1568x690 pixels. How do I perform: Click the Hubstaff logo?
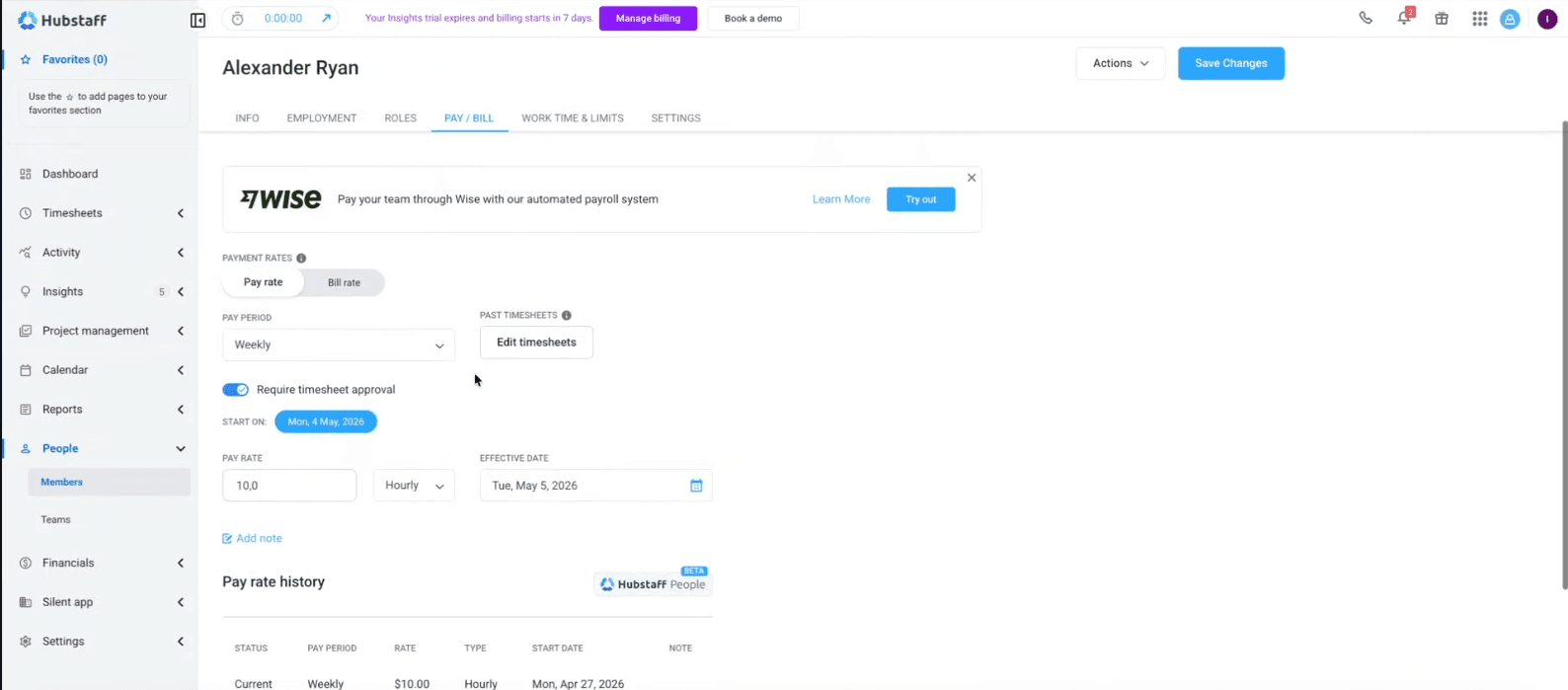point(61,20)
